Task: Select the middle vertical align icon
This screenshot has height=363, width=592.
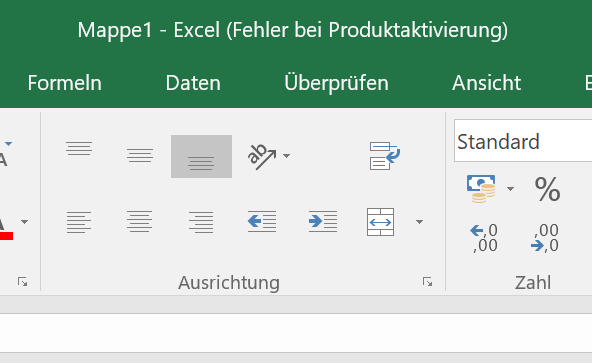Action: coord(140,155)
